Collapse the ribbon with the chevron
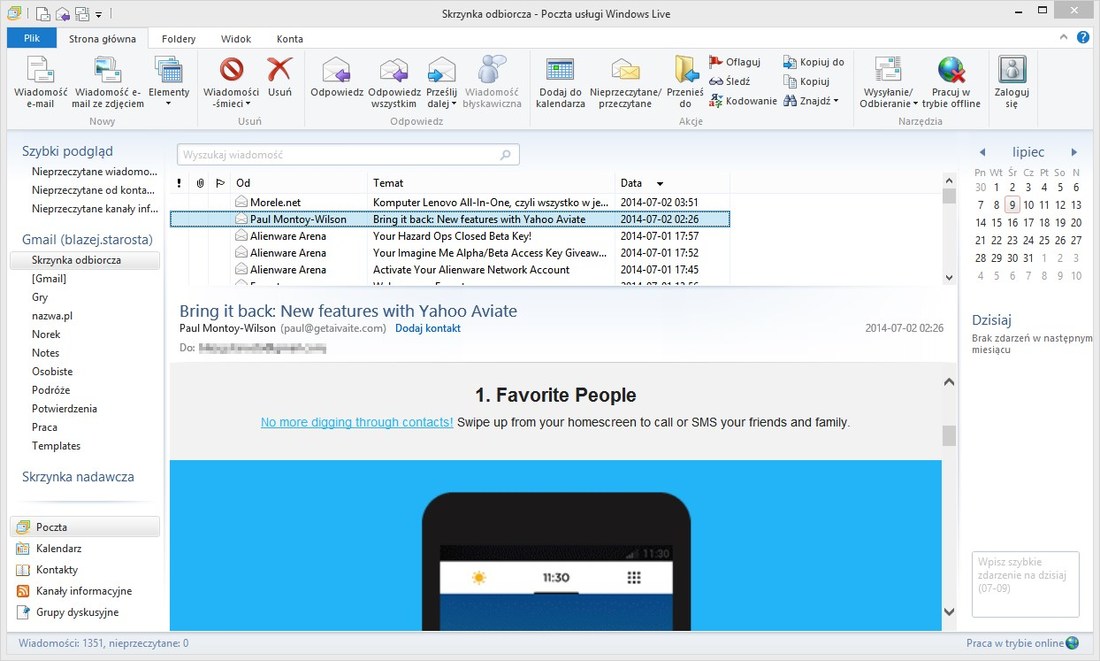The height and width of the screenshot is (661, 1100). pyautogui.click(x=1064, y=37)
